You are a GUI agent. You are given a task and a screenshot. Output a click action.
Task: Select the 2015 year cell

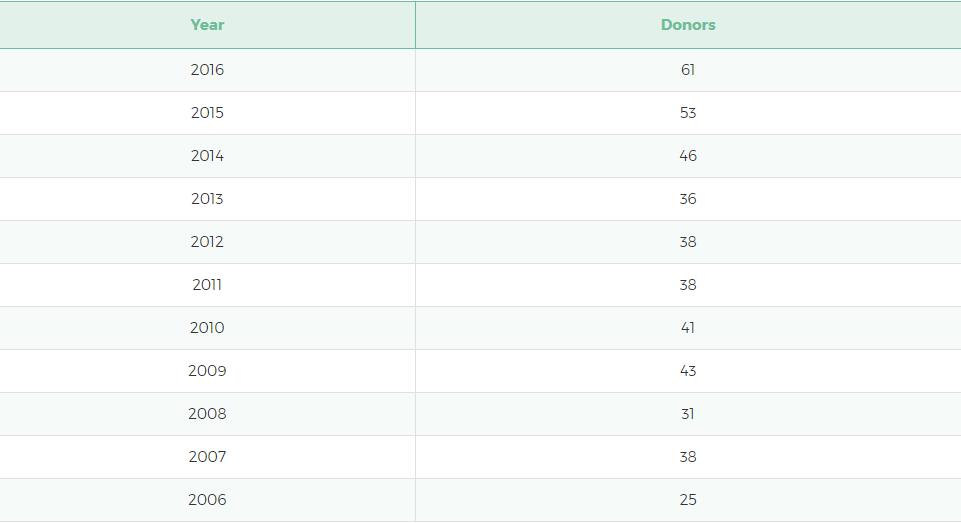207,113
